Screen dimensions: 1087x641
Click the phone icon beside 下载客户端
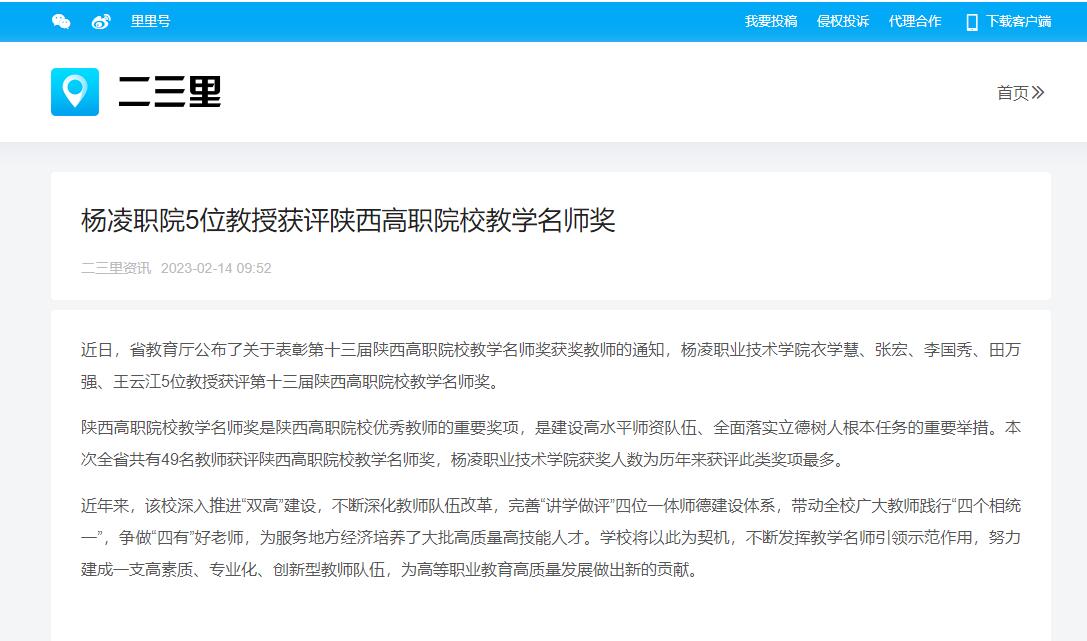pyautogui.click(x=971, y=22)
